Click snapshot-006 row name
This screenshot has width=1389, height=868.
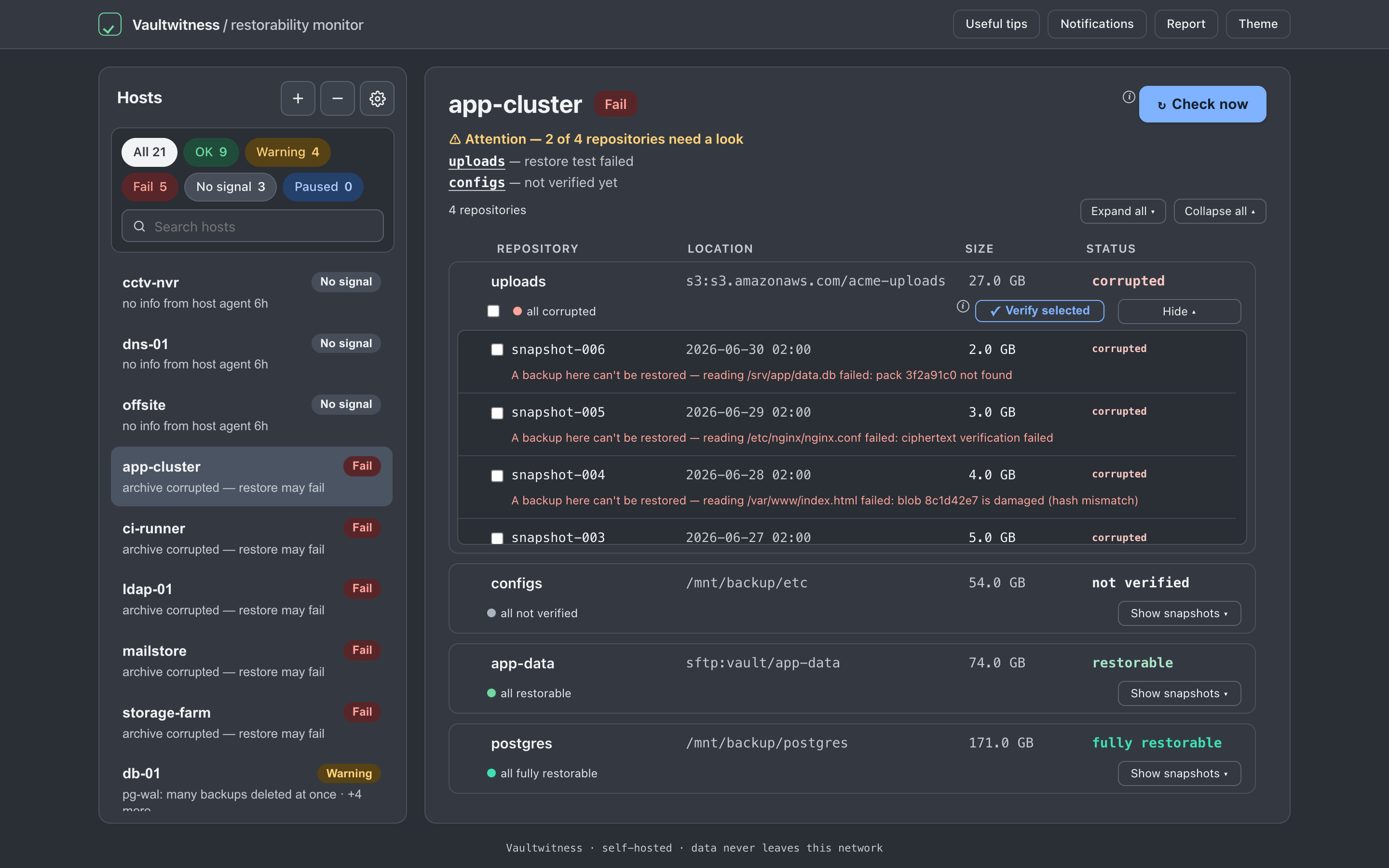coord(558,350)
